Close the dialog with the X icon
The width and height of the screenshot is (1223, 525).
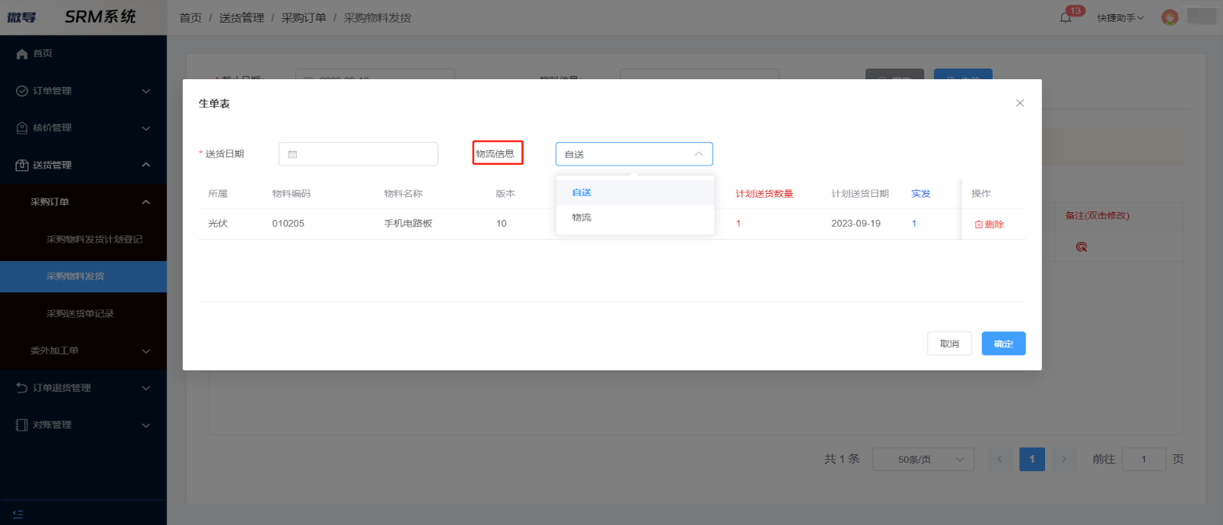pos(1019,103)
